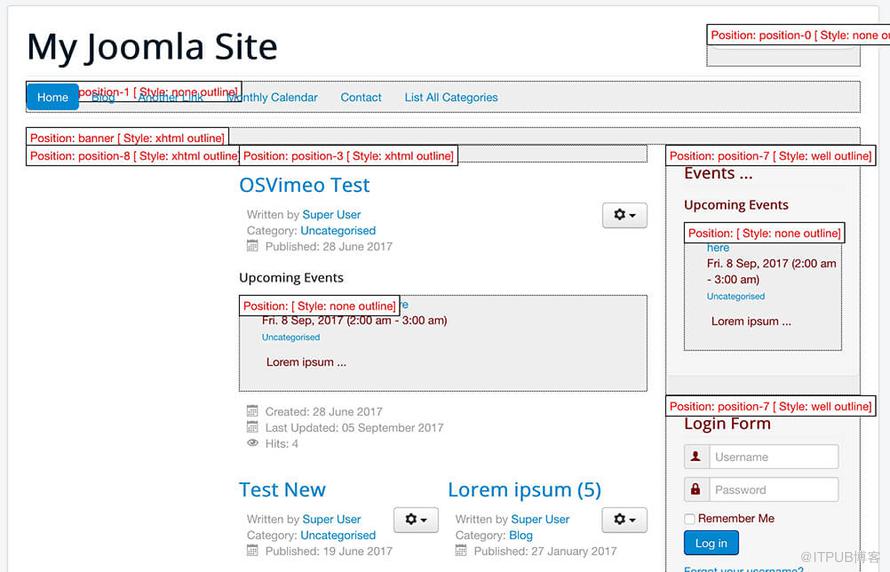Image resolution: width=890 pixels, height=572 pixels.
Task: Click calendar icon beside Last Updated date
Action: pyautogui.click(x=253, y=427)
